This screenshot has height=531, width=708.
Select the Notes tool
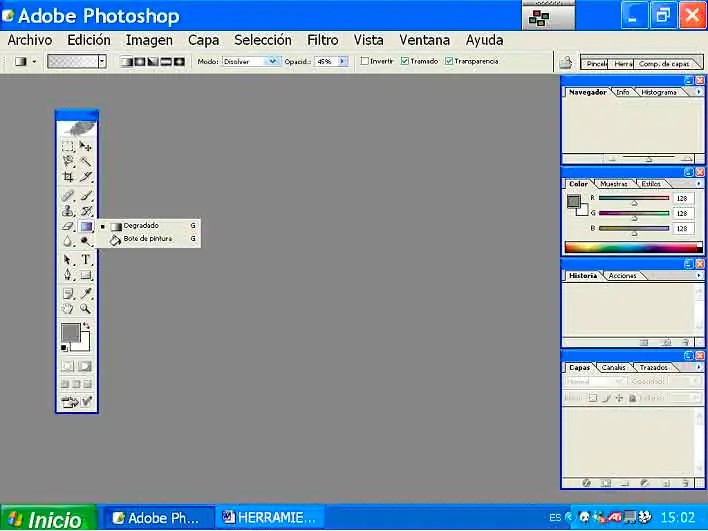pos(68,294)
